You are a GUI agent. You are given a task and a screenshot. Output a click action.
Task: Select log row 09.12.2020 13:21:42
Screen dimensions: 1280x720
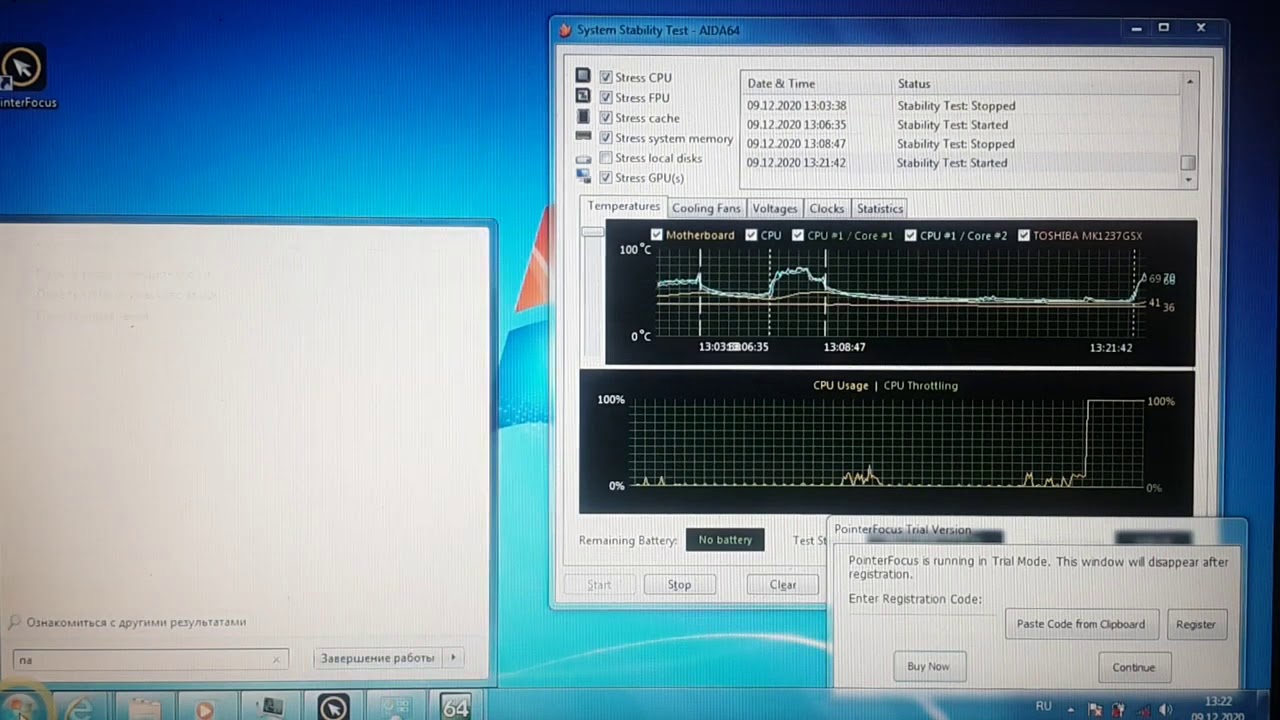960,163
